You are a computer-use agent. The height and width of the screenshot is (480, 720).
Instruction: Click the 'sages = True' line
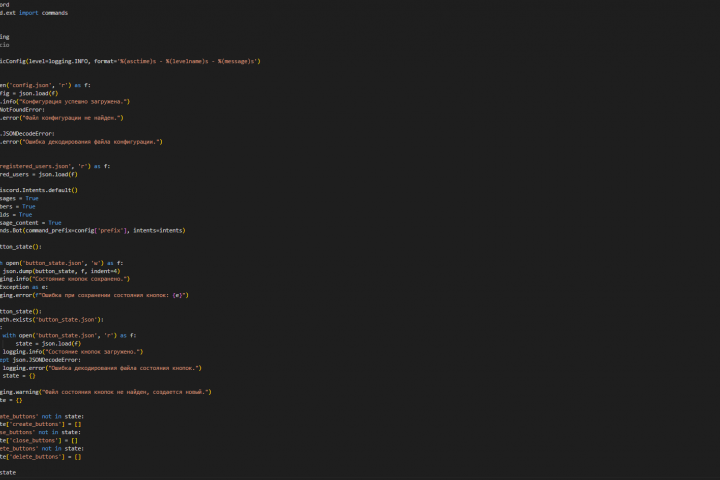click(x=19, y=198)
